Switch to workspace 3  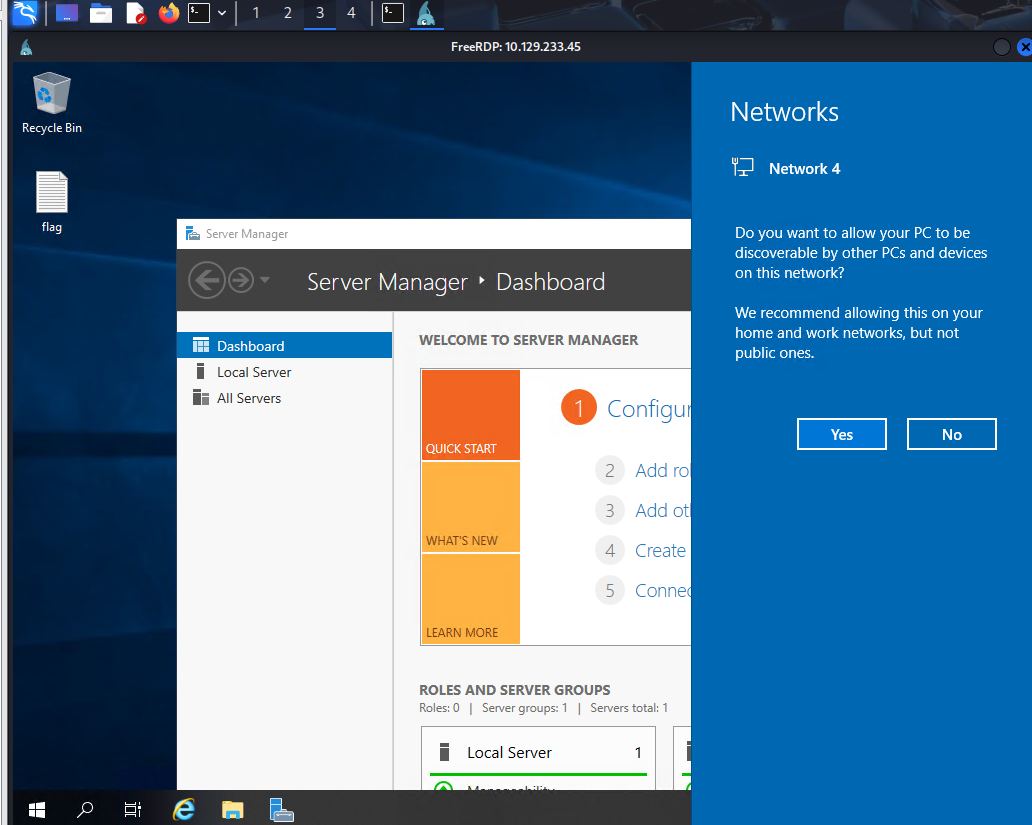coord(320,13)
